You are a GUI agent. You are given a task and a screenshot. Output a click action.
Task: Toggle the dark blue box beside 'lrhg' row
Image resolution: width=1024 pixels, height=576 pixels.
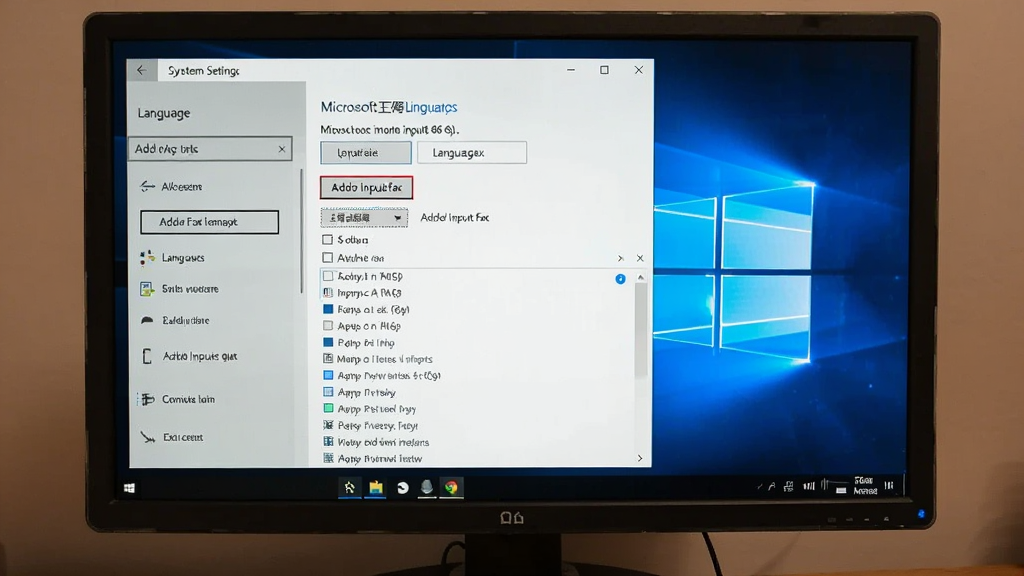point(328,342)
